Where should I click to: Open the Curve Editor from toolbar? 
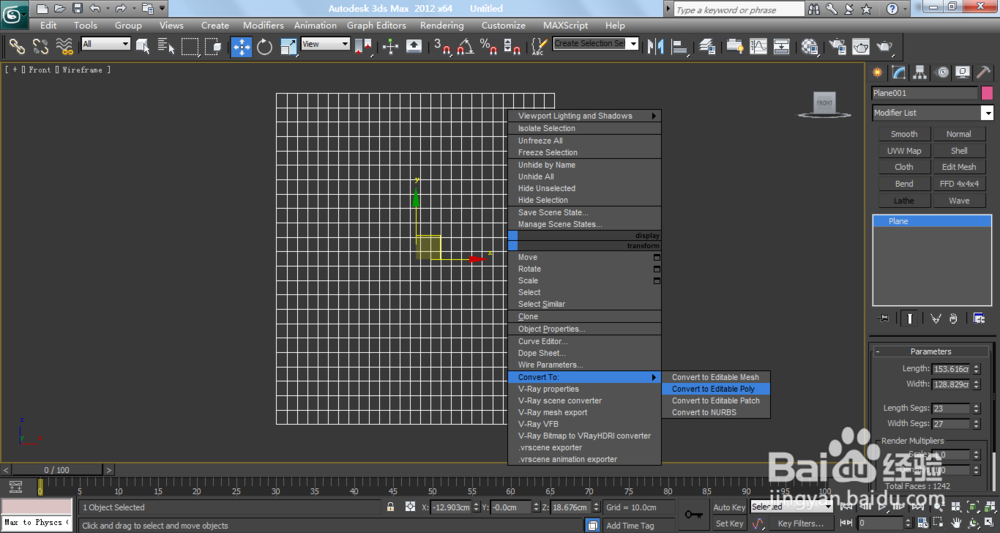(x=758, y=47)
